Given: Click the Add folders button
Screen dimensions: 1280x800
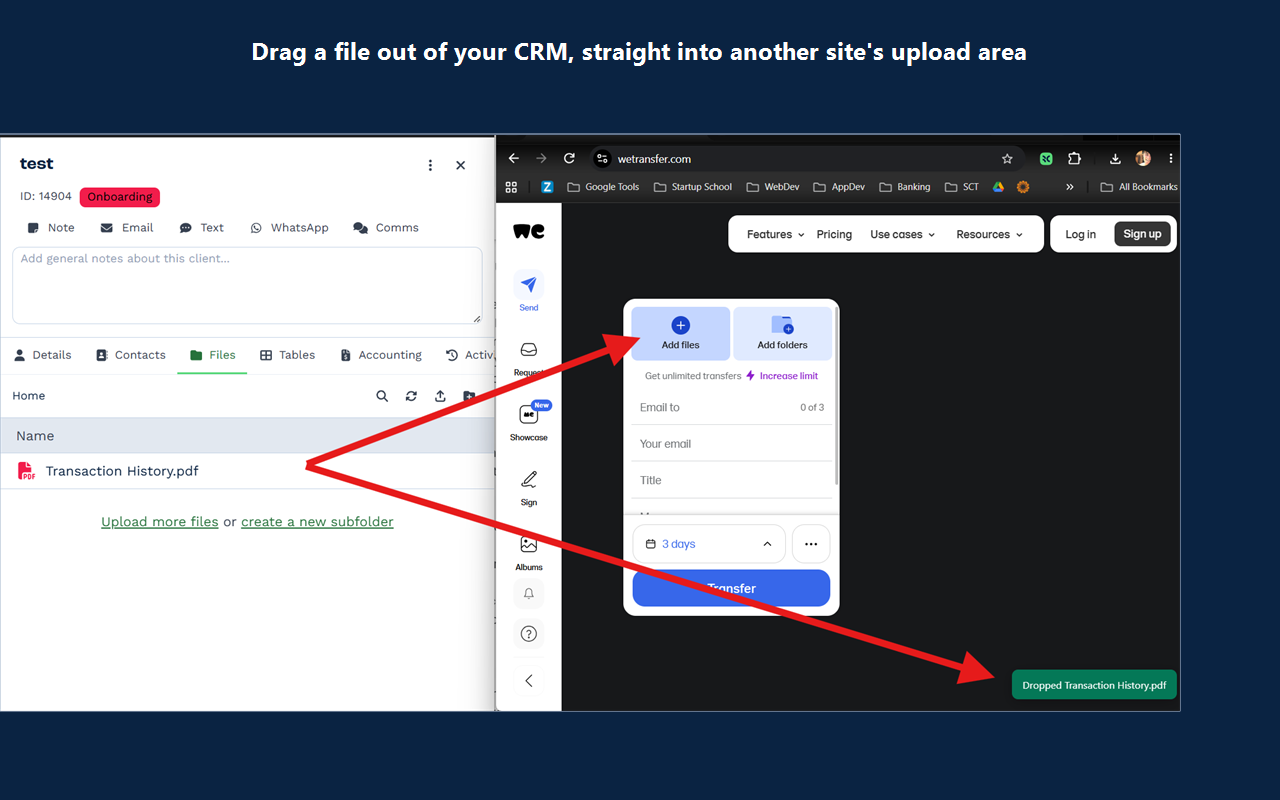Looking at the screenshot, I should tap(782, 333).
